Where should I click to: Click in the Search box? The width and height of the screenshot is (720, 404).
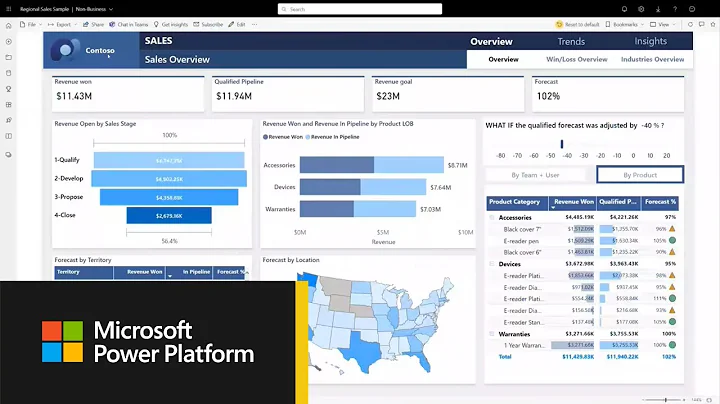[x=360, y=9]
